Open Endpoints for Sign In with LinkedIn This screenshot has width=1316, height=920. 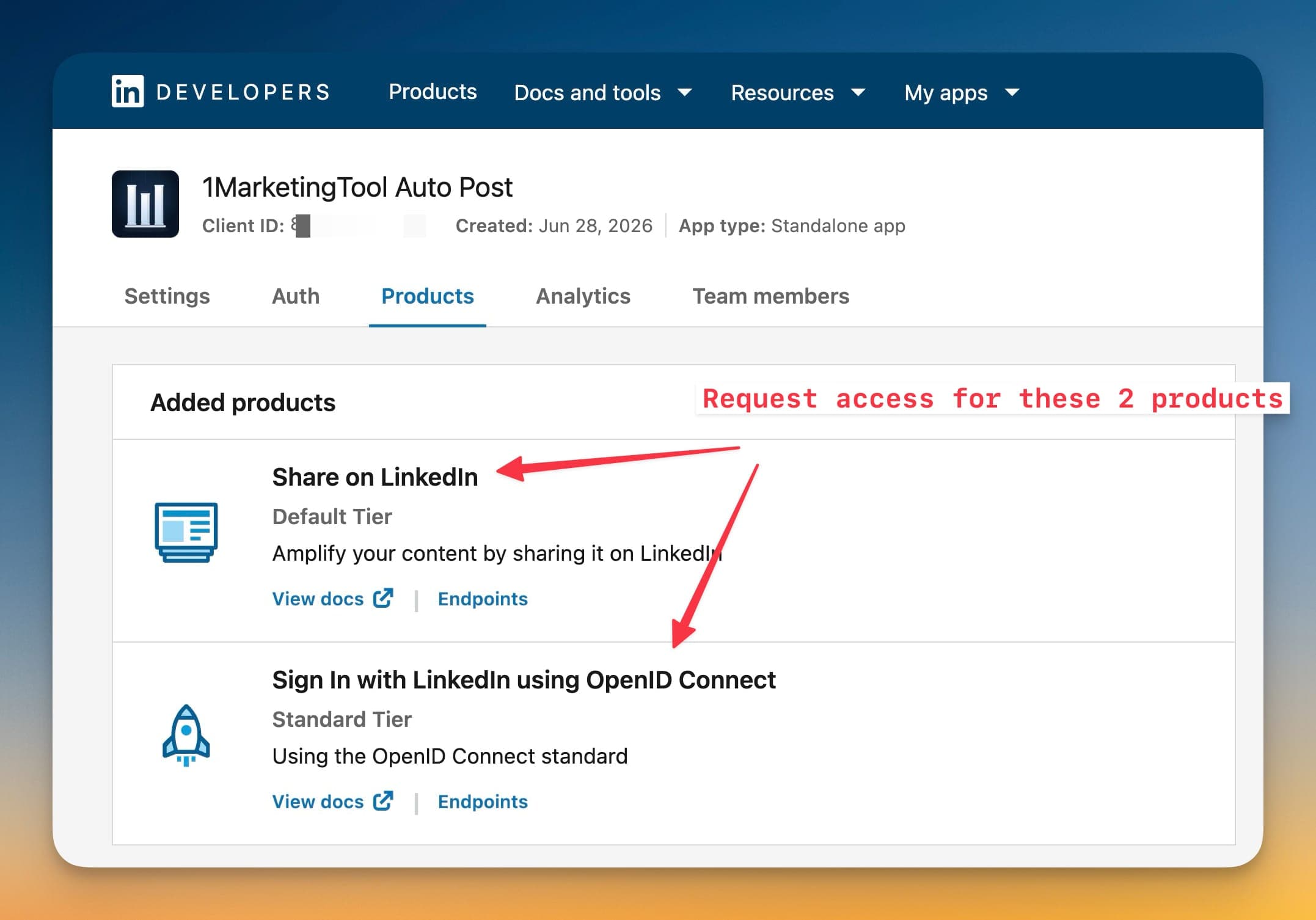(x=483, y=801)
